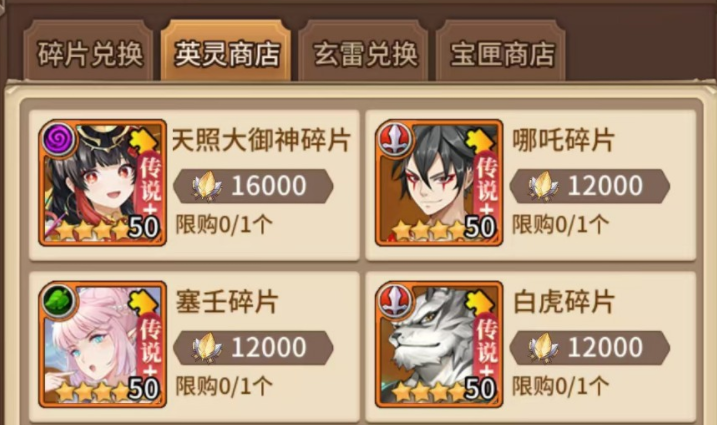Tap the 塞壬 pink-haired hero portrait
The image size is (717, 425).
coord(102,344)
